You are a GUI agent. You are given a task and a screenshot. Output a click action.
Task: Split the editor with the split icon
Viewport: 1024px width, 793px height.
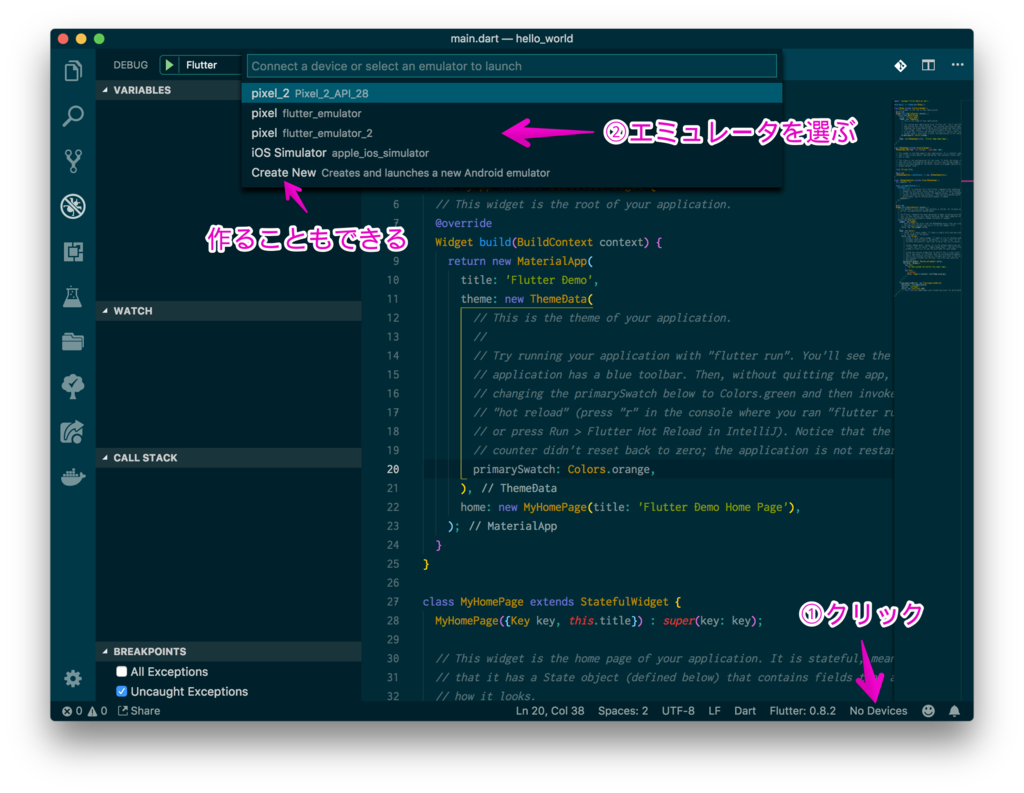click(928, 65)
